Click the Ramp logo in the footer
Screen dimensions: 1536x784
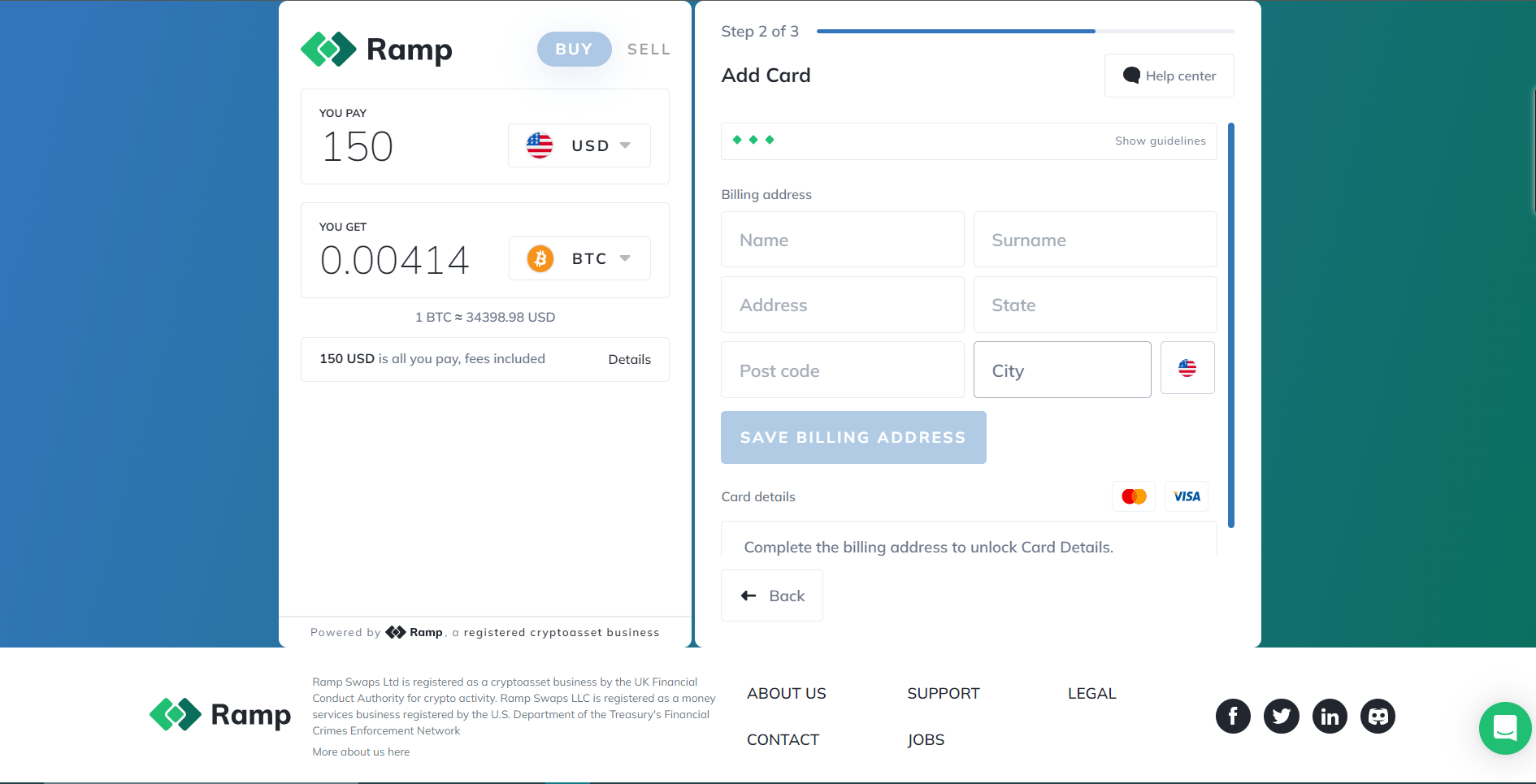[x=219, y=715]
